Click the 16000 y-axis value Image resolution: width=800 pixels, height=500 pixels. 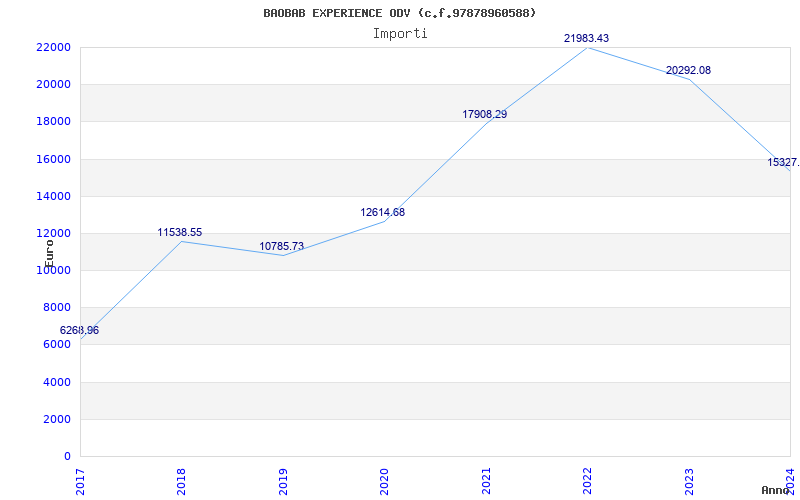(x=53, y=159)
